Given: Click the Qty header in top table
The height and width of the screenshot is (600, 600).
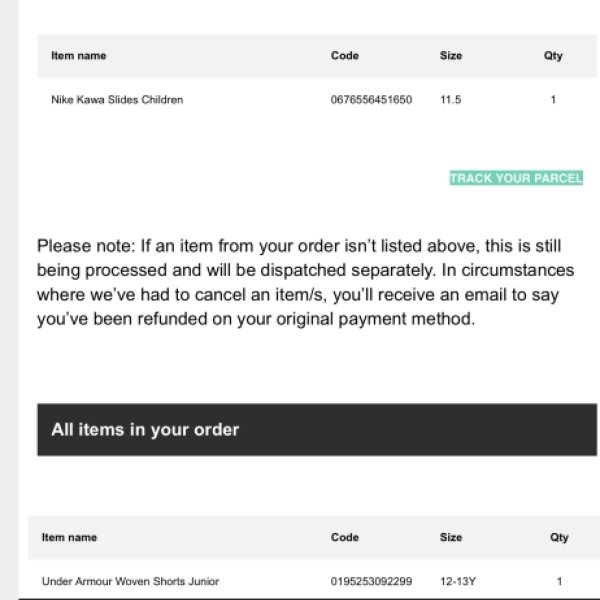Looking at the screenshot, I should (553, 56).
